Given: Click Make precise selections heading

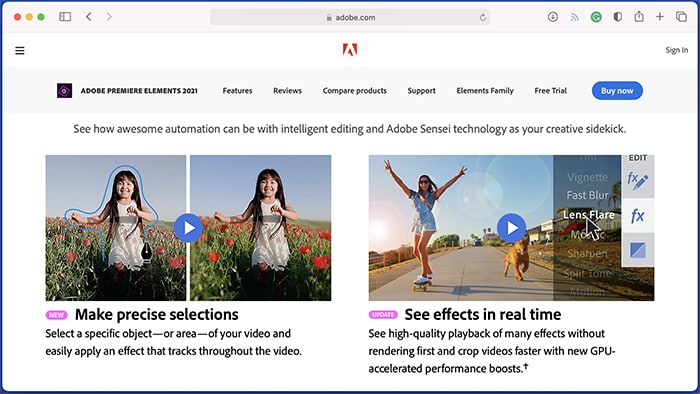Looking at the screenshot, I should coord(157,315).
